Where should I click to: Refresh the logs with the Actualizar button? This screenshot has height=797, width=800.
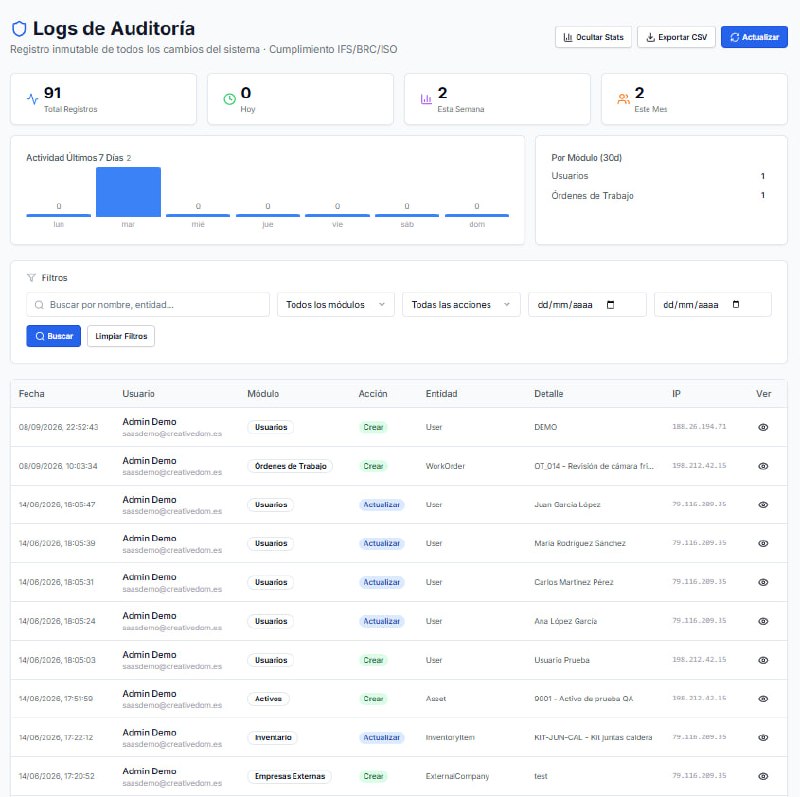[x=754, y=37]
